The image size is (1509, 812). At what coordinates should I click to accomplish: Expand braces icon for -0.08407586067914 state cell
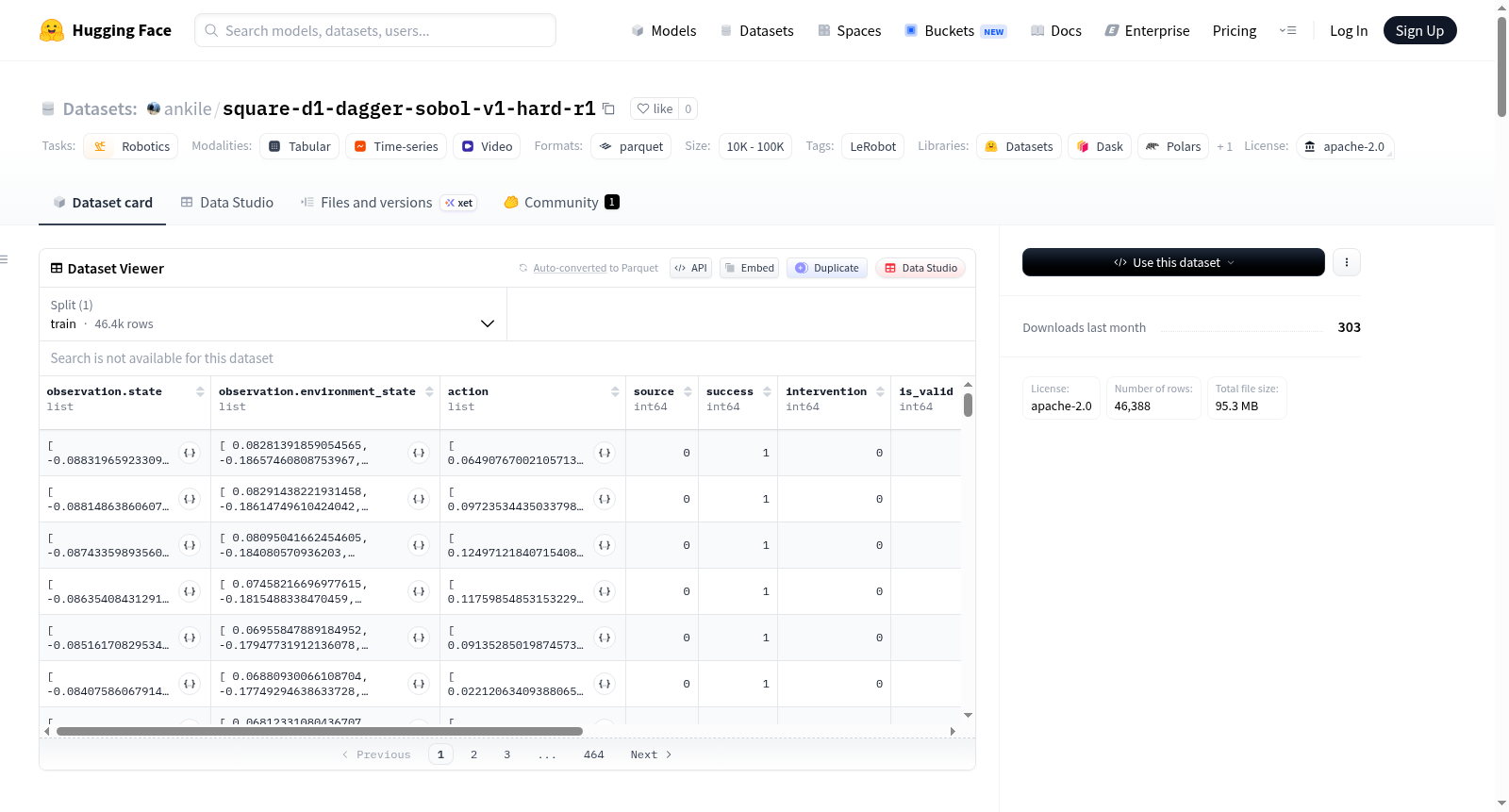(190, 684)
